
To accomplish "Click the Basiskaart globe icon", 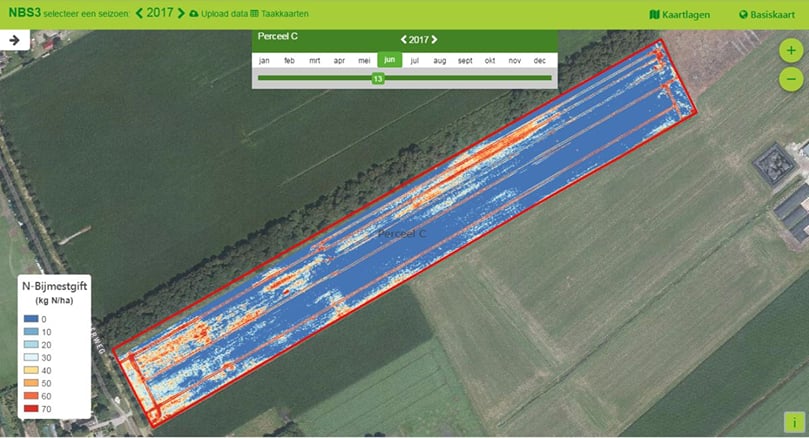I will [x=743, y=14].
